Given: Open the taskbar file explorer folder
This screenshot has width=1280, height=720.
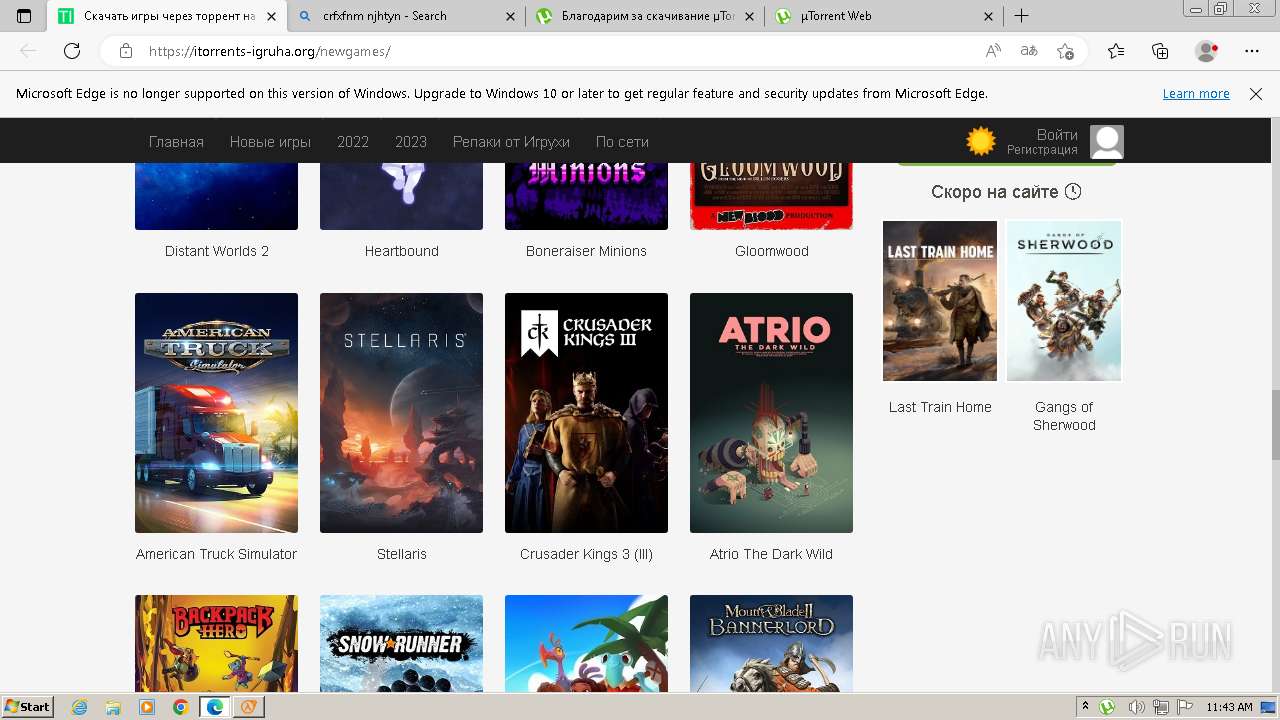Looking at the screenshot, I should pyautogui.click(x=113, y=707).
